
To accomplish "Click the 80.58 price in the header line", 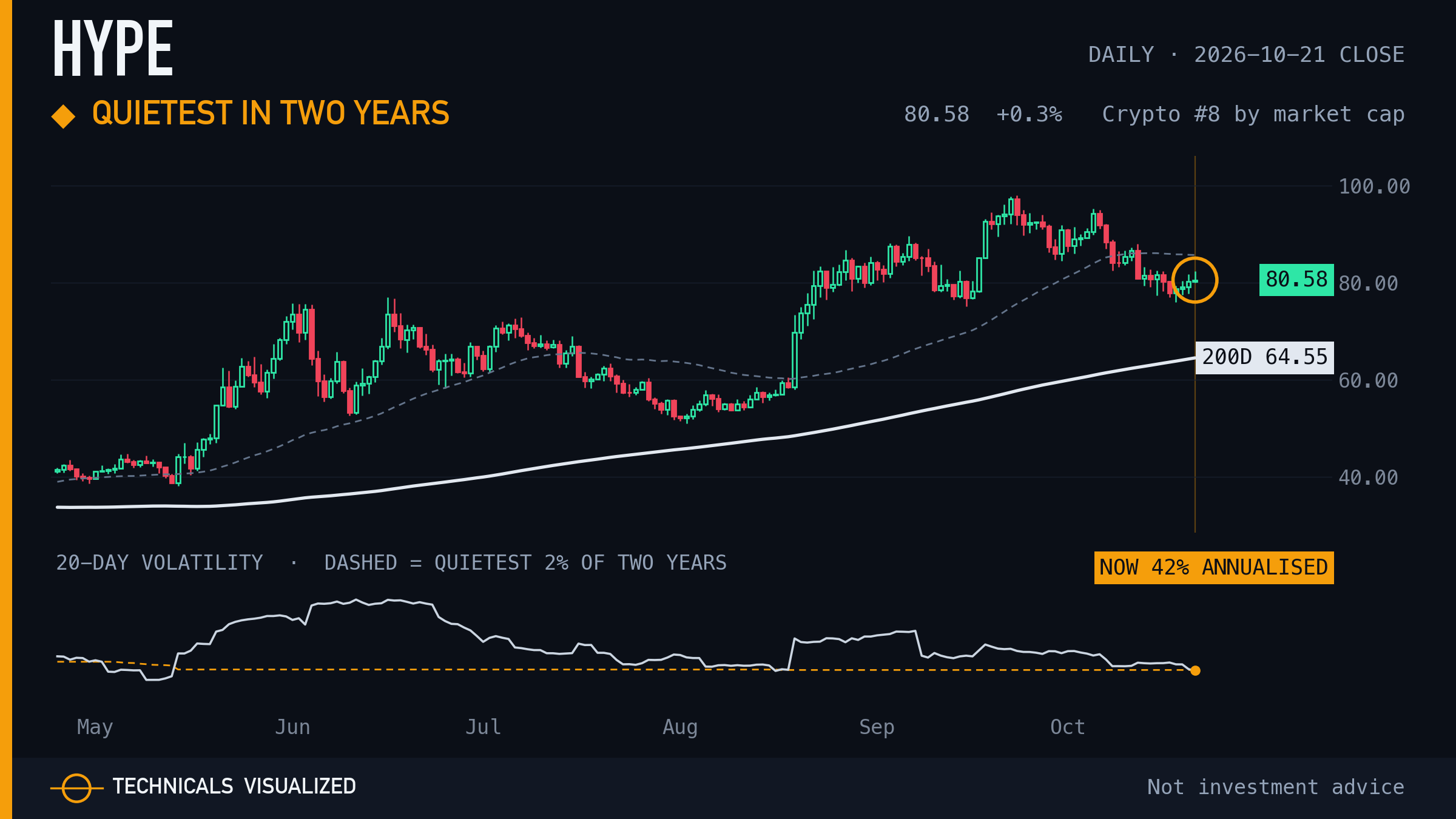I will [937, 114].
